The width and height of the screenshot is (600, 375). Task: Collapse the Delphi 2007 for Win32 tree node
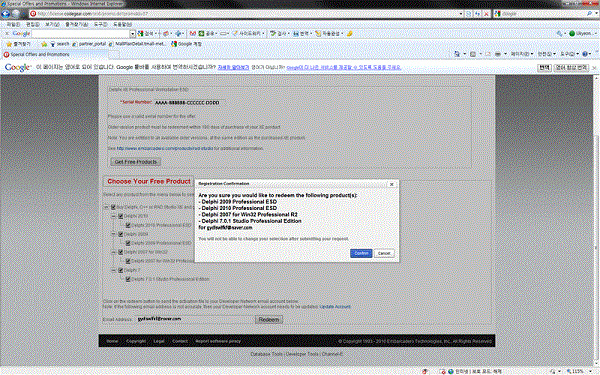(x=114, y=252)
